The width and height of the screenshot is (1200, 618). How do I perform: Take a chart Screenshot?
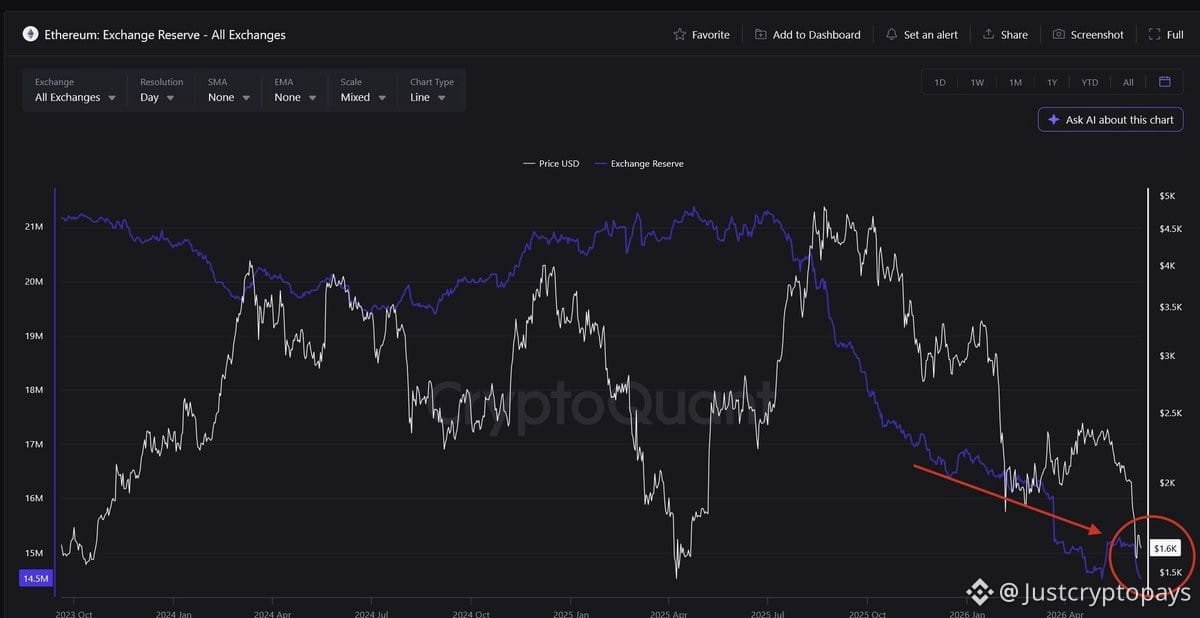pos(1088,34)
